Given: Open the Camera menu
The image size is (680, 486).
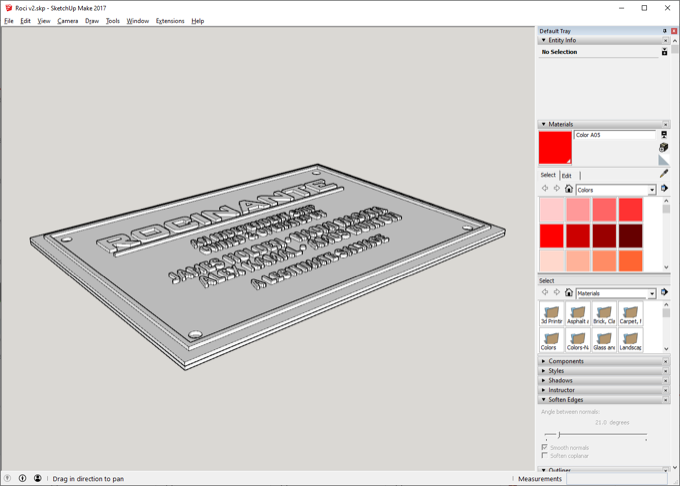Looking at the screenshot, I should 68,21.
